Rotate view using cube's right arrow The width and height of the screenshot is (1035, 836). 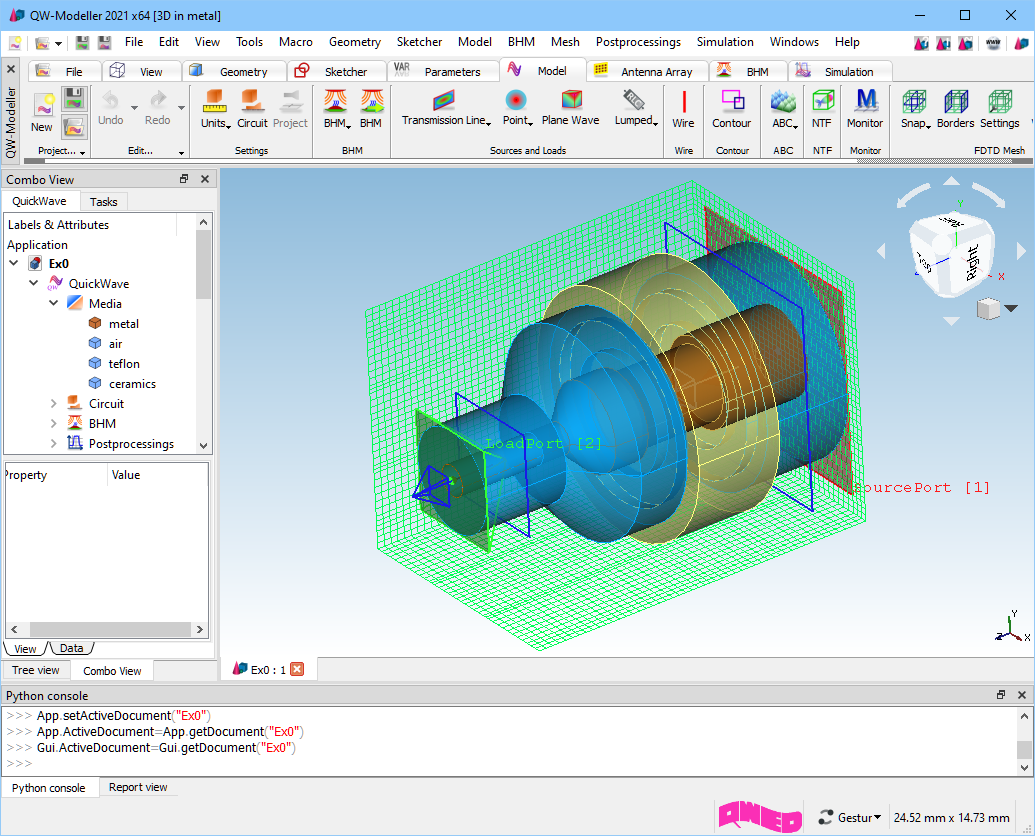[x=1022, y=251]
